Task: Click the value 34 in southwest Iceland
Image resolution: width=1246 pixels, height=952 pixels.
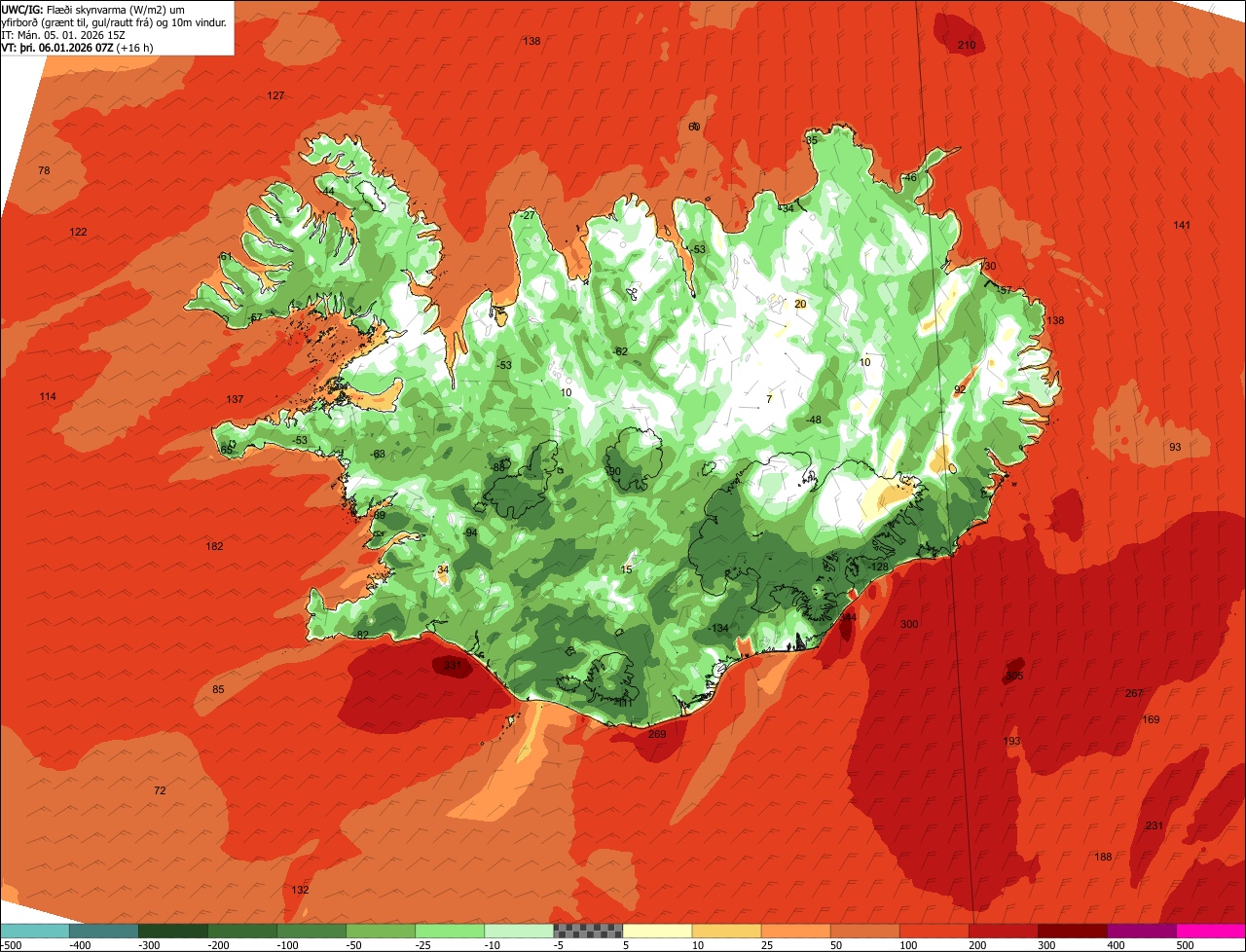Action: coord(443,569)
